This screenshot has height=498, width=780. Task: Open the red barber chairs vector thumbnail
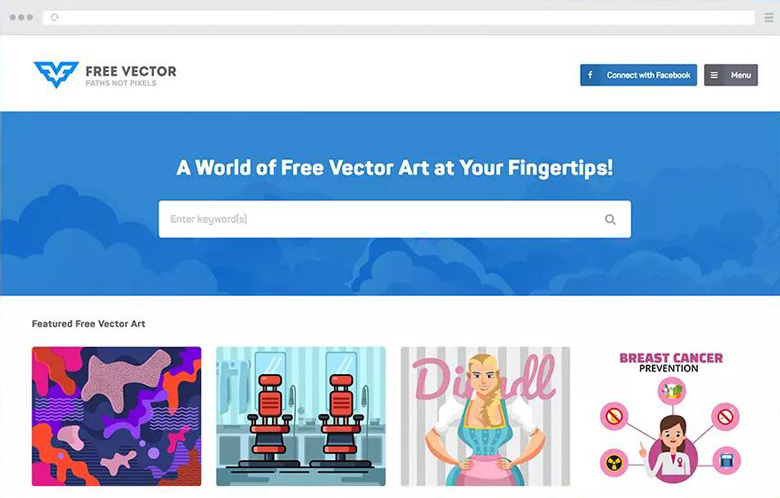click(x=300, y=416)
